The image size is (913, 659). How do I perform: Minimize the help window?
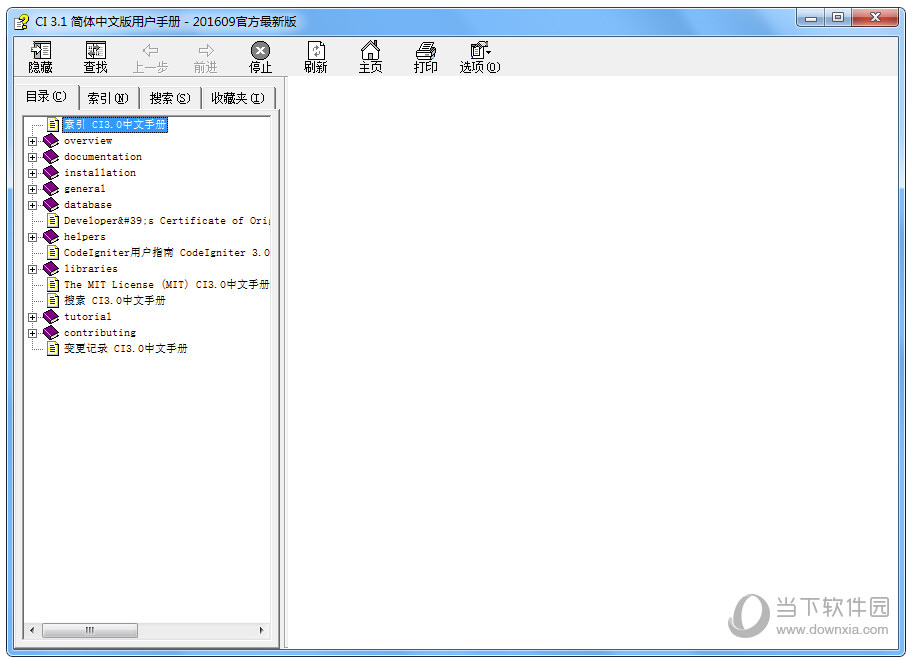[811, 18]
